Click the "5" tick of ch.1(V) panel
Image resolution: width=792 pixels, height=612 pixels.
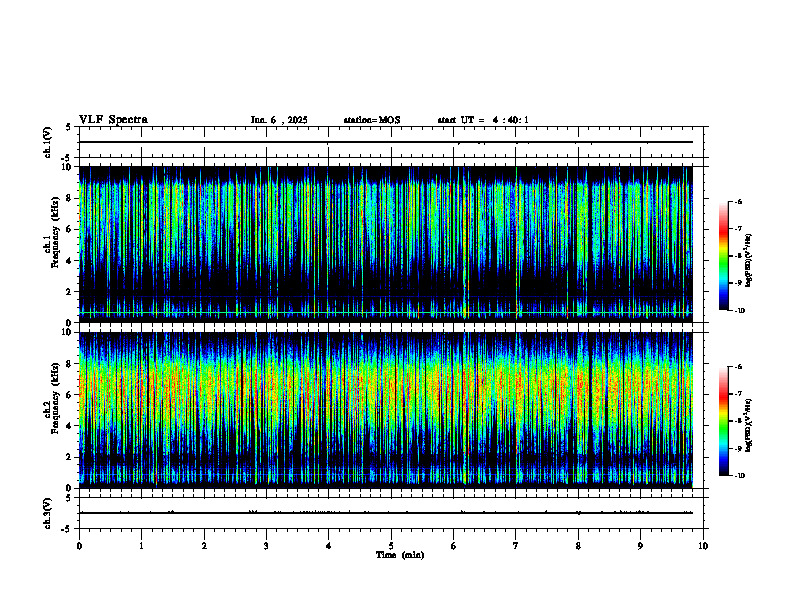coord(69,128)
